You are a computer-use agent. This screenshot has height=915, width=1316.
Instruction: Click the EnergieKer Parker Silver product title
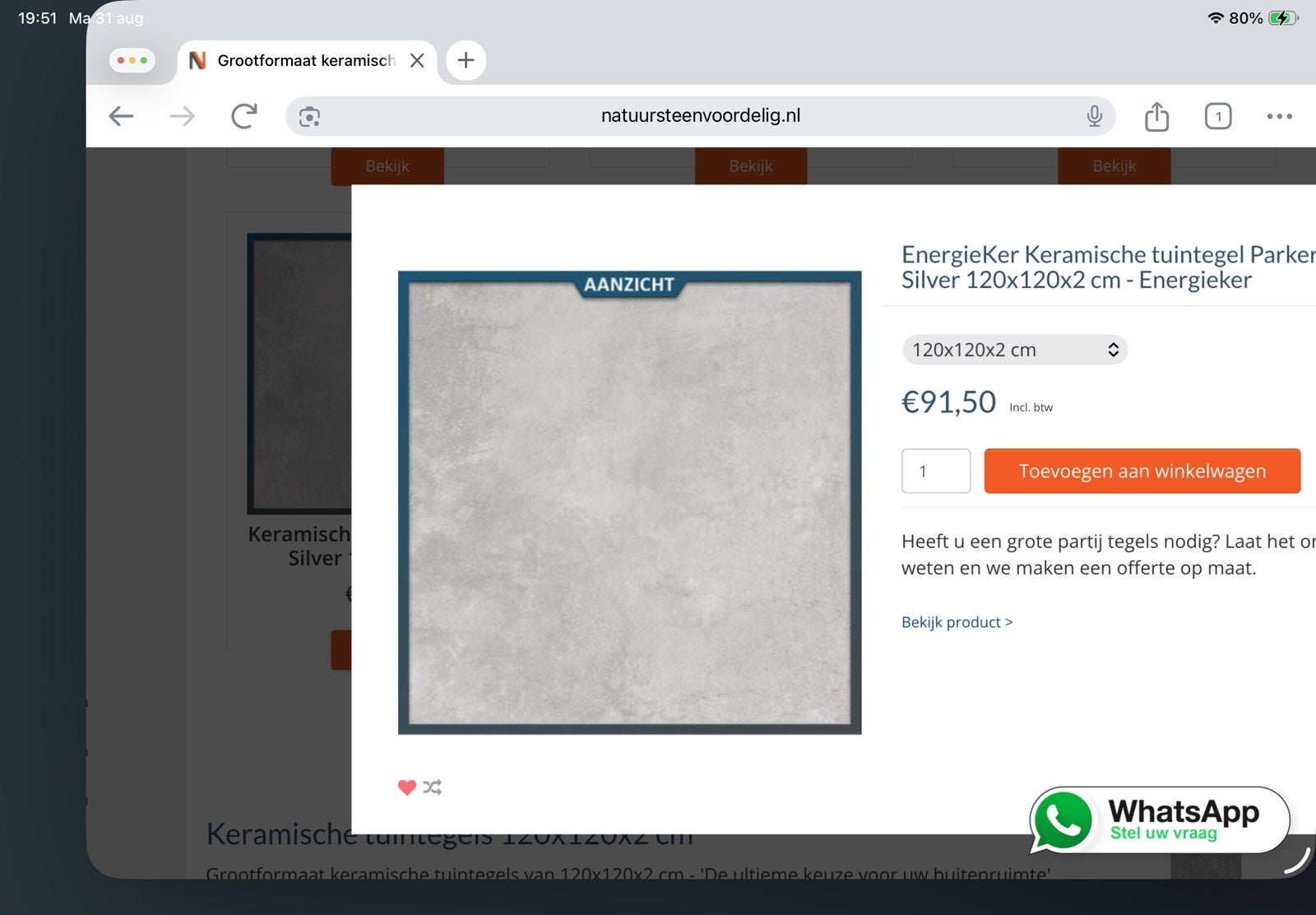tap(1108, 267)
